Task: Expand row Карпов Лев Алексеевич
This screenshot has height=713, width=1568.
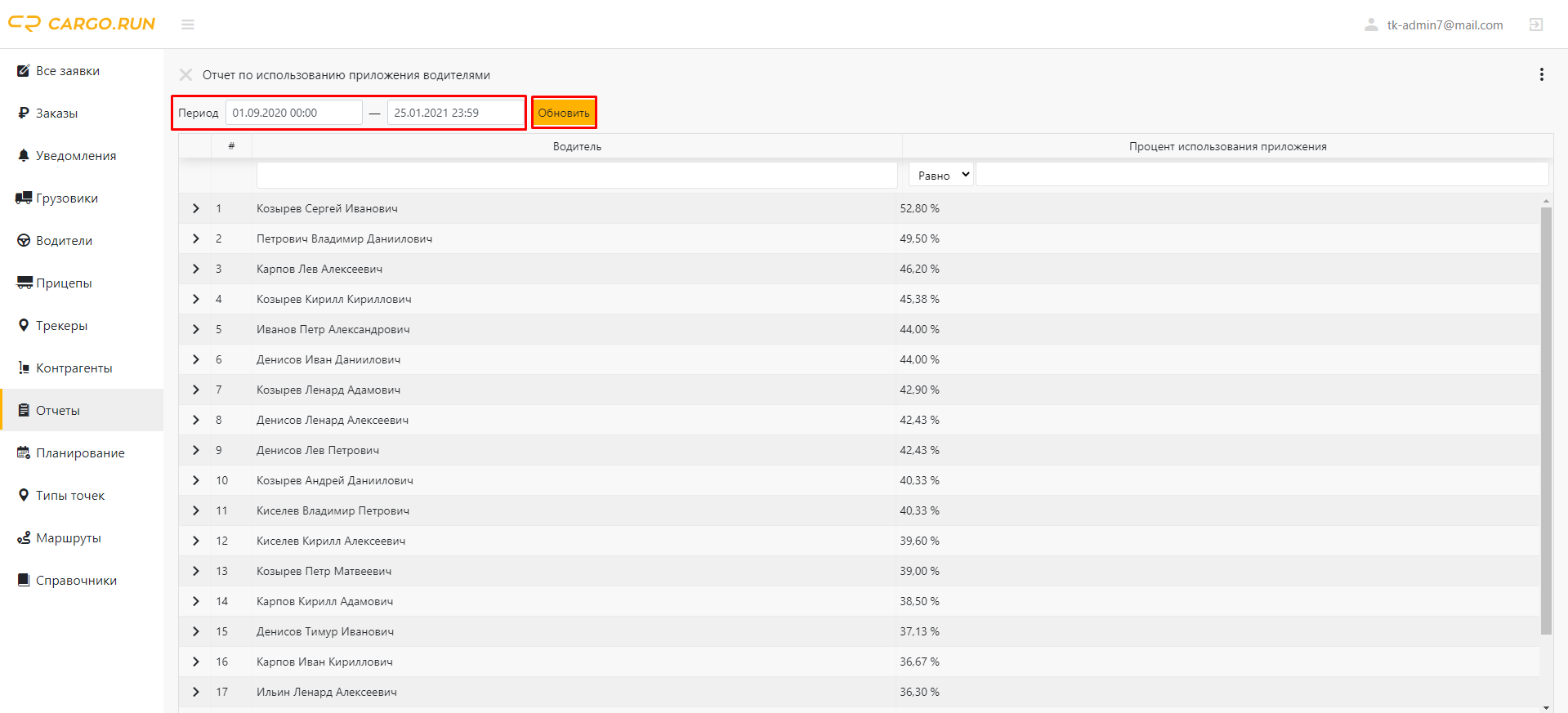Action: point(195,269)
